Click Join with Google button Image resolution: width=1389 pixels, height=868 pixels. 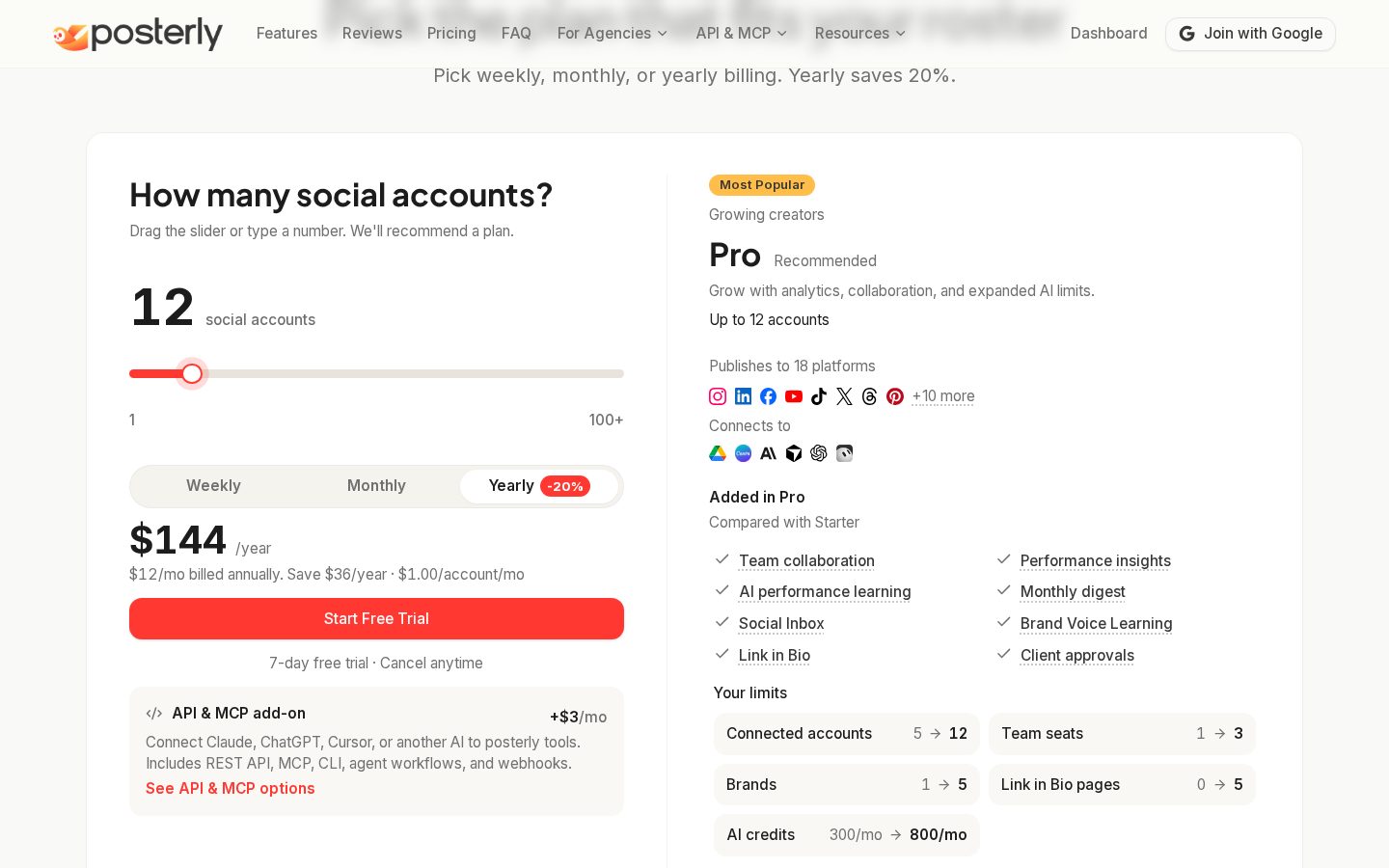click(1250, 34)
